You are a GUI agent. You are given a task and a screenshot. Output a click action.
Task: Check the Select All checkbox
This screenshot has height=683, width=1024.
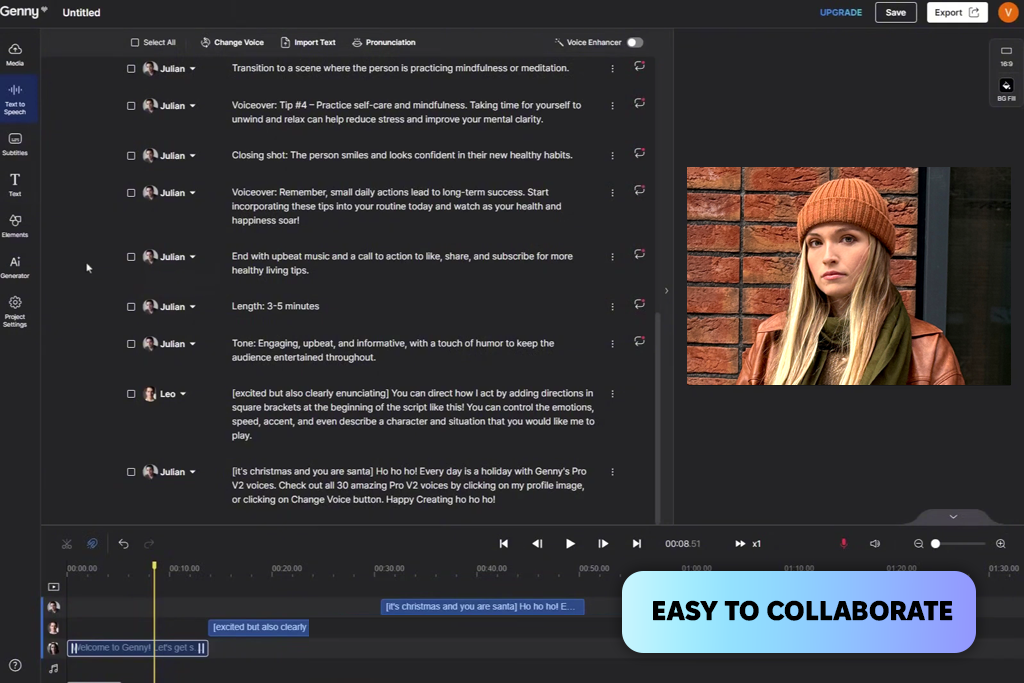pos(135,43)
